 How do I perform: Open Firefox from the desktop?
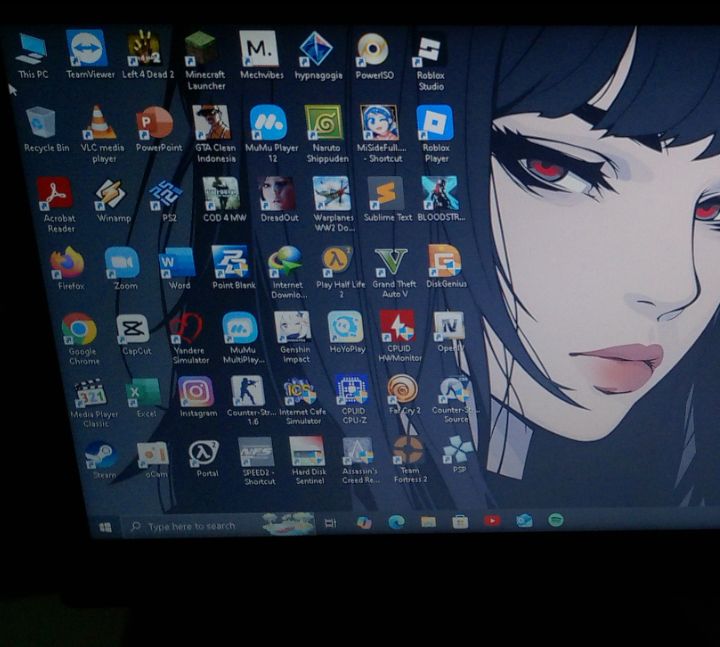tap(69, 268)
